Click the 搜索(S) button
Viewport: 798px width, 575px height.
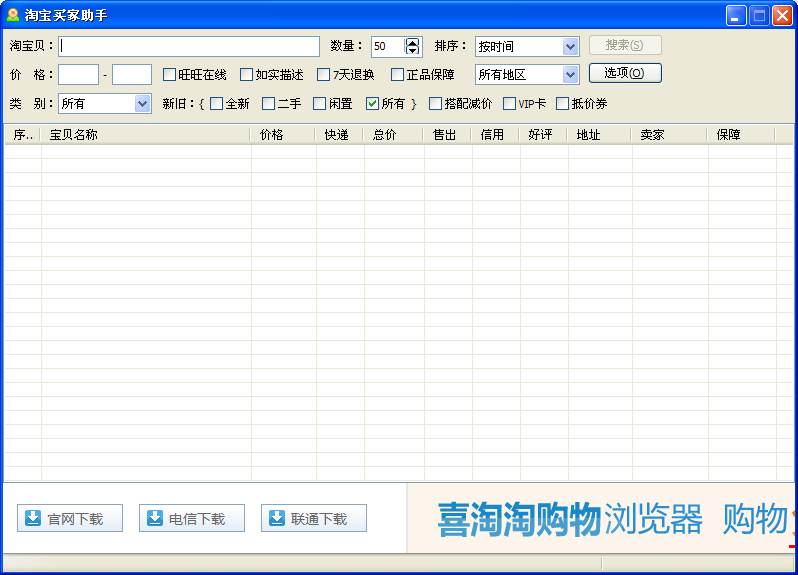point(625,45)
